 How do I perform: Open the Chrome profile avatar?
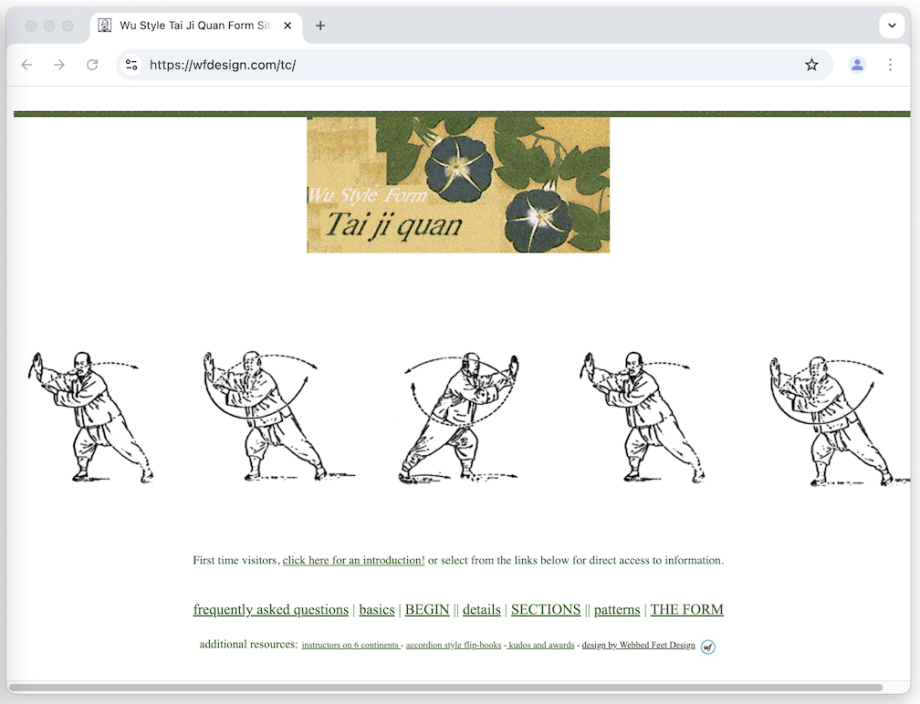tap(857, 65)
